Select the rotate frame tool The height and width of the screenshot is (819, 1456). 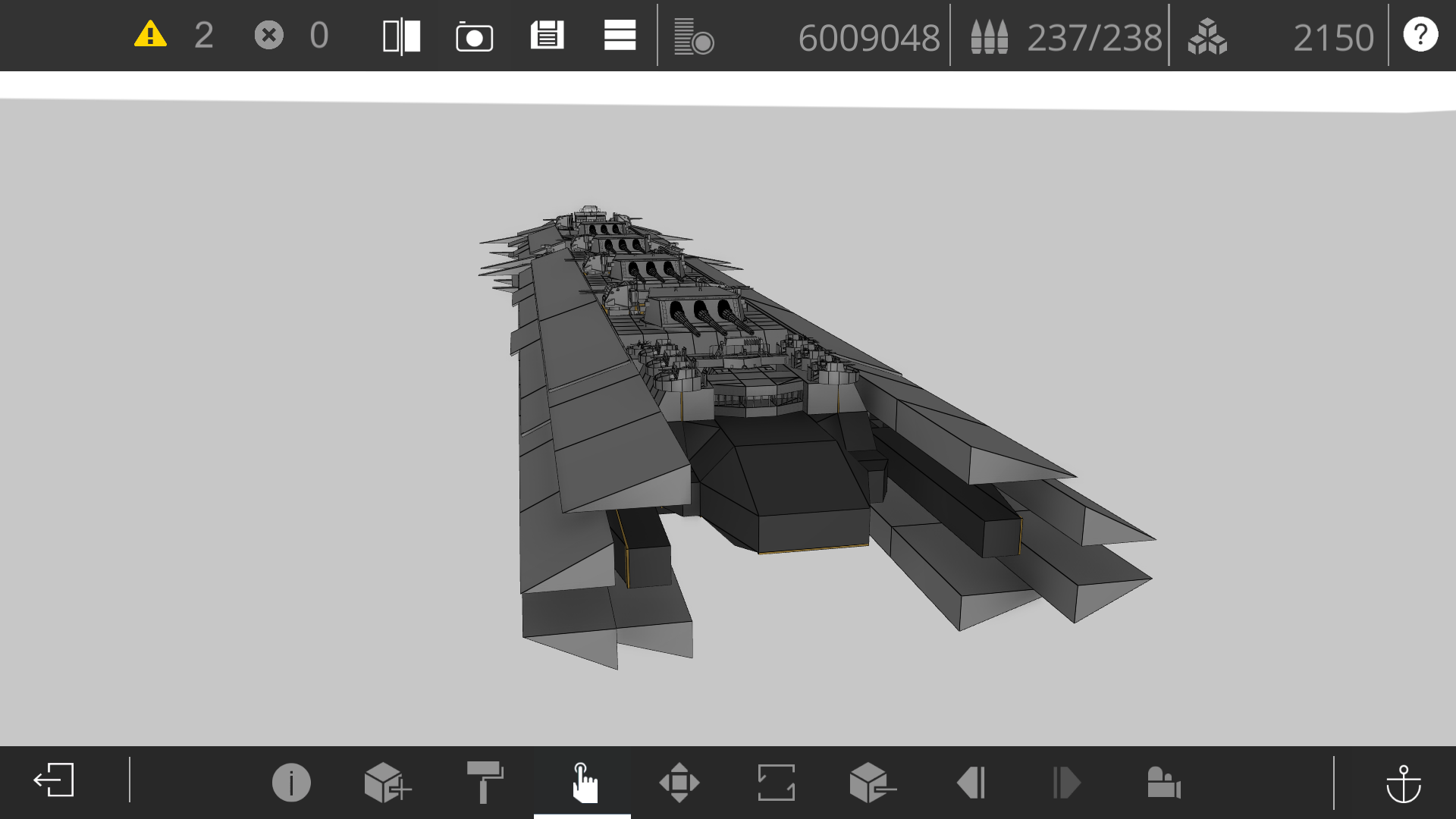(x=777, y=783)
